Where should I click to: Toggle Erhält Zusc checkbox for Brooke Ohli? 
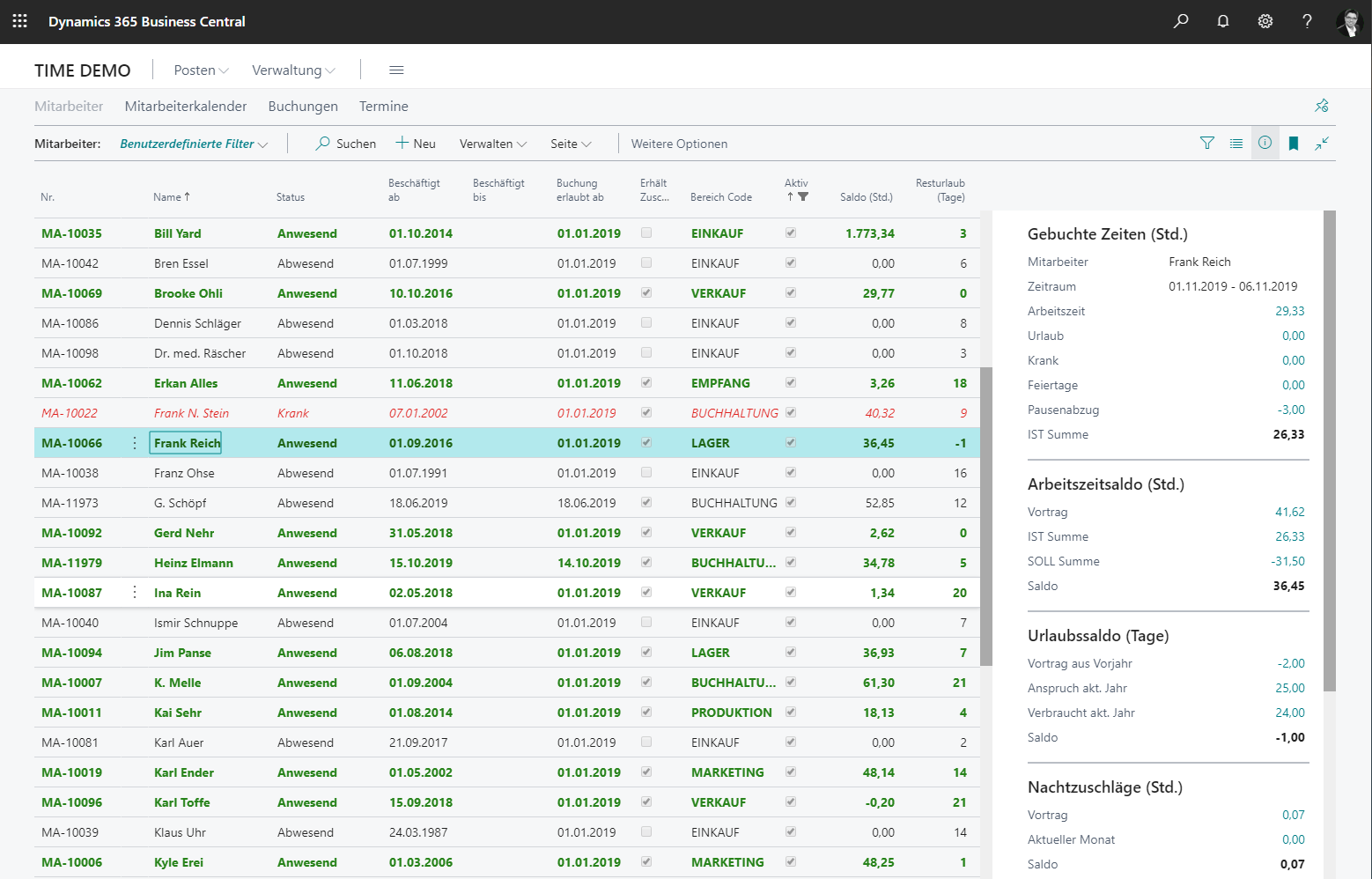[647, 293]
